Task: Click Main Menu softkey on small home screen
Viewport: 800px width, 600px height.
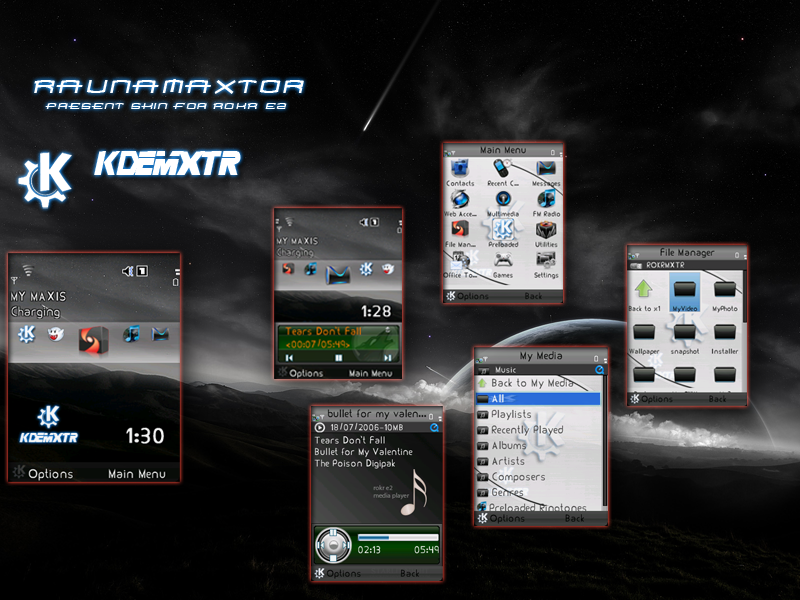Action: point(370,373)
